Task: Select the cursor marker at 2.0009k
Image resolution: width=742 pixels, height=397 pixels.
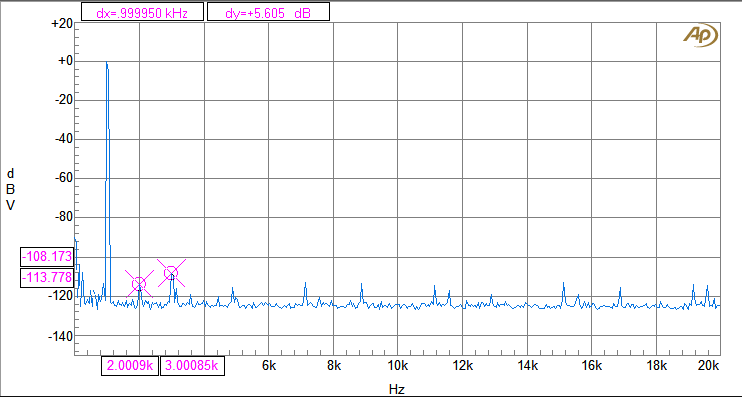Action: 139,283
